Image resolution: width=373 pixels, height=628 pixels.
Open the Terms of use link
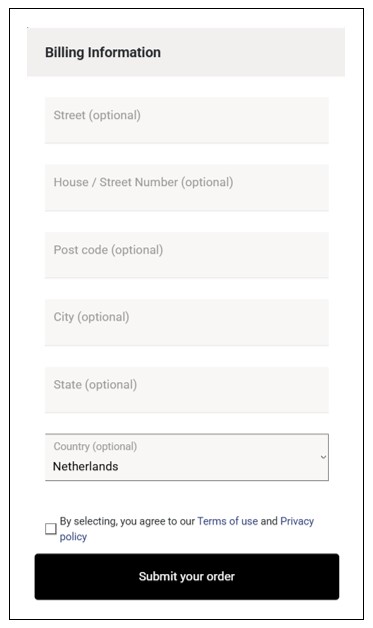228,521
